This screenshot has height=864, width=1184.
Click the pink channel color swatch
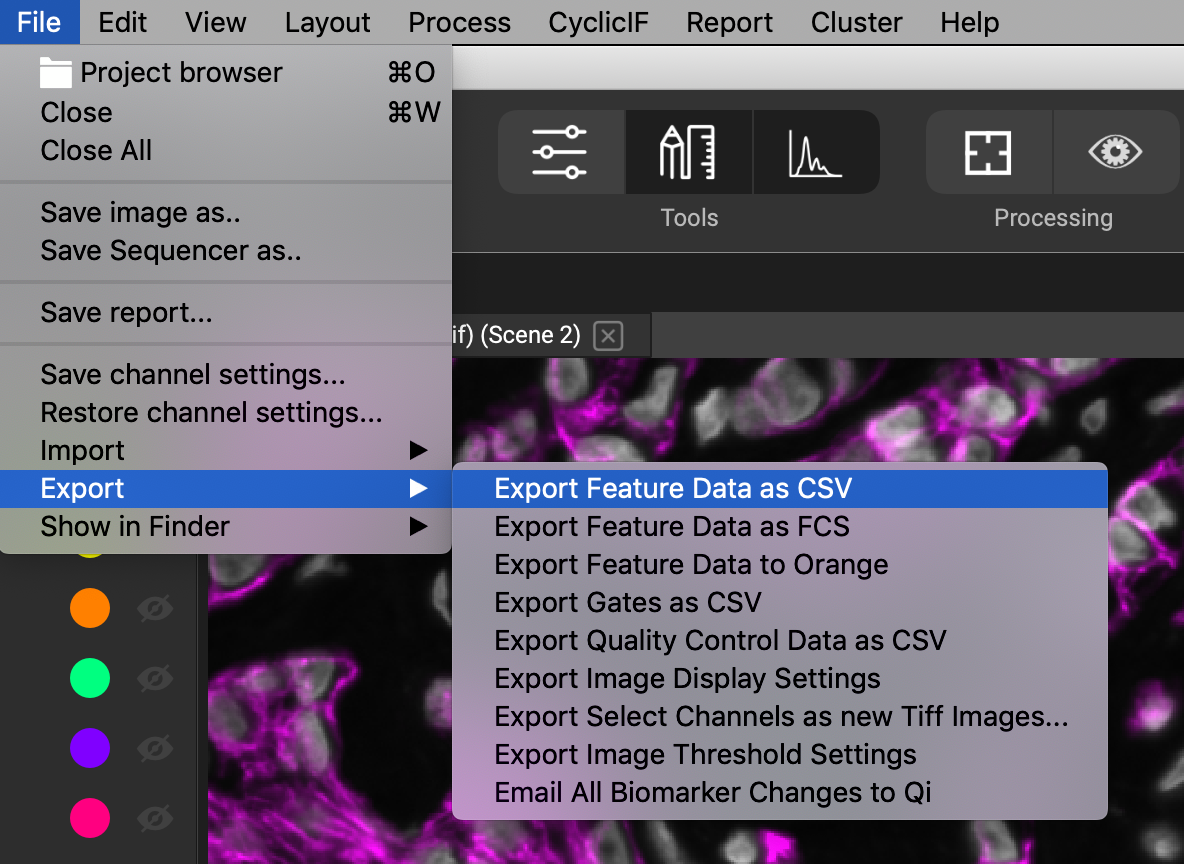coord(90,818)
